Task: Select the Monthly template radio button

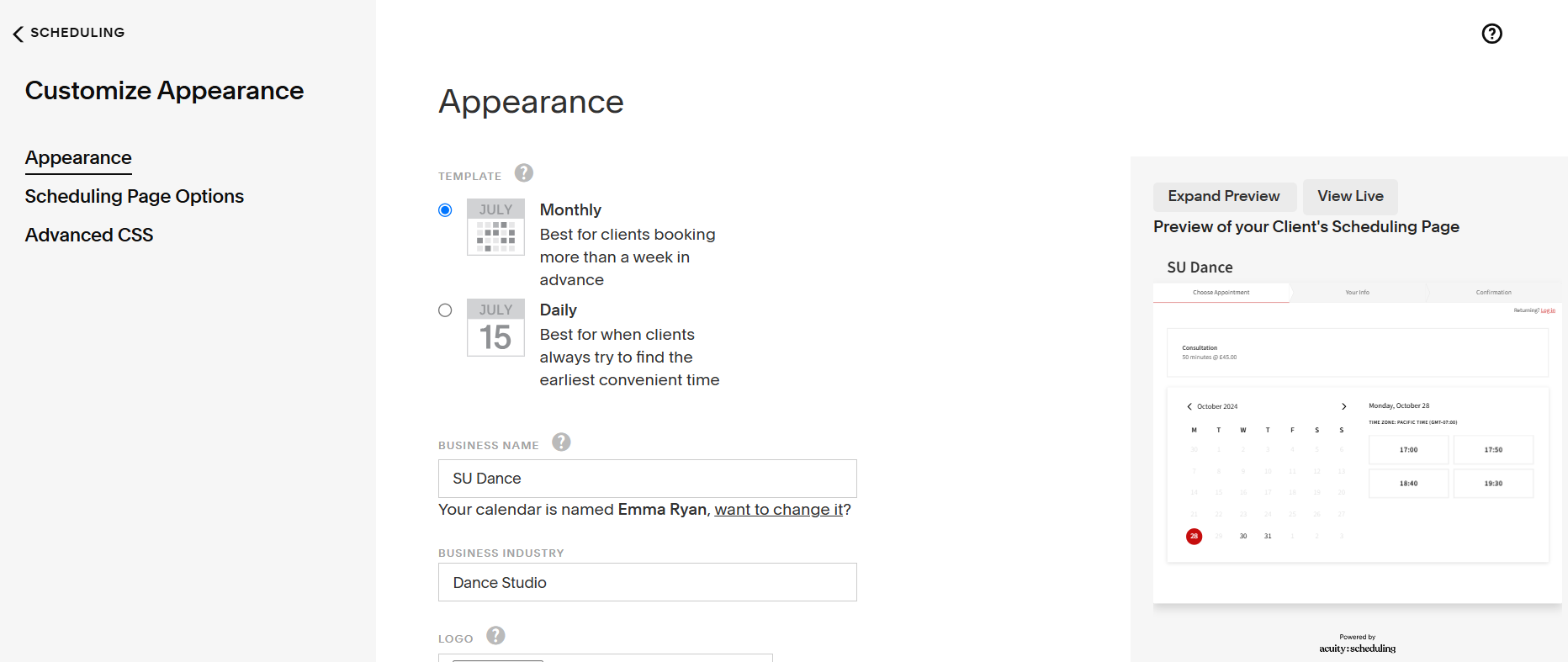Action: pyautogui.click(x=445, y=210)
